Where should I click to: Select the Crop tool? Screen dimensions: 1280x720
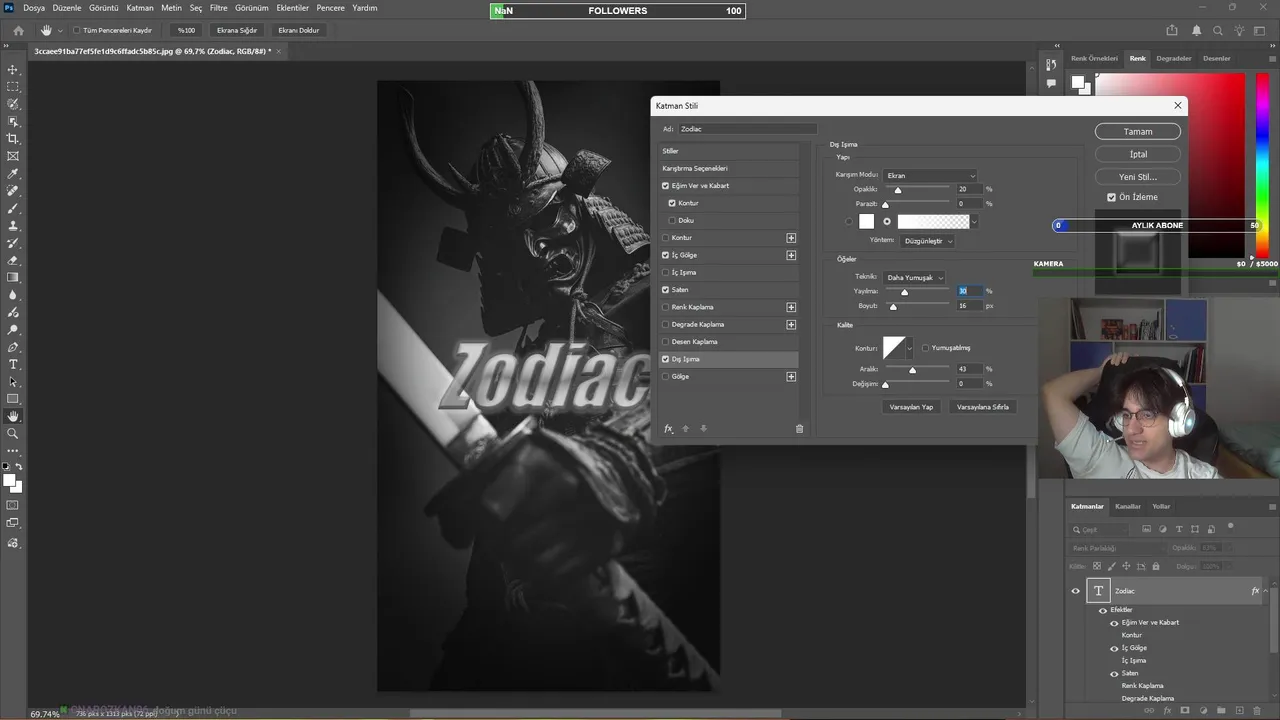(13, 138)
